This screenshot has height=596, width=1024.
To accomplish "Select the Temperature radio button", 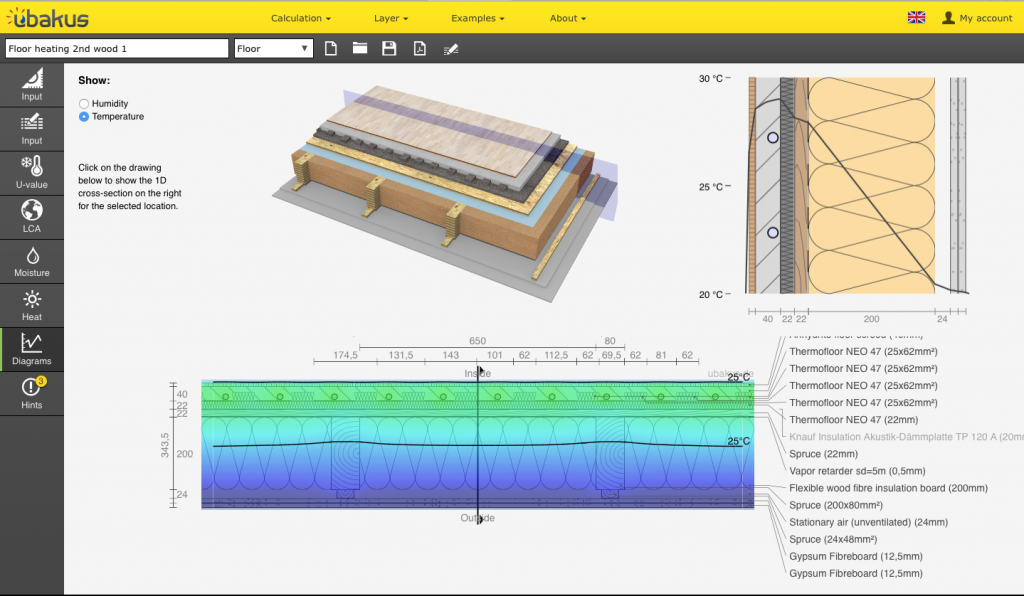I will pos(84,117).
